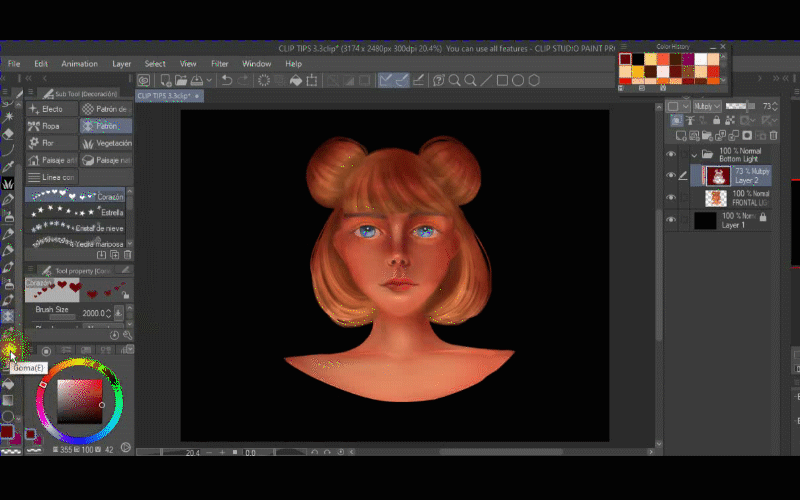The image size is (800, 500).
Task: Select the Eyedropper tool
Action: pos(8,167)
